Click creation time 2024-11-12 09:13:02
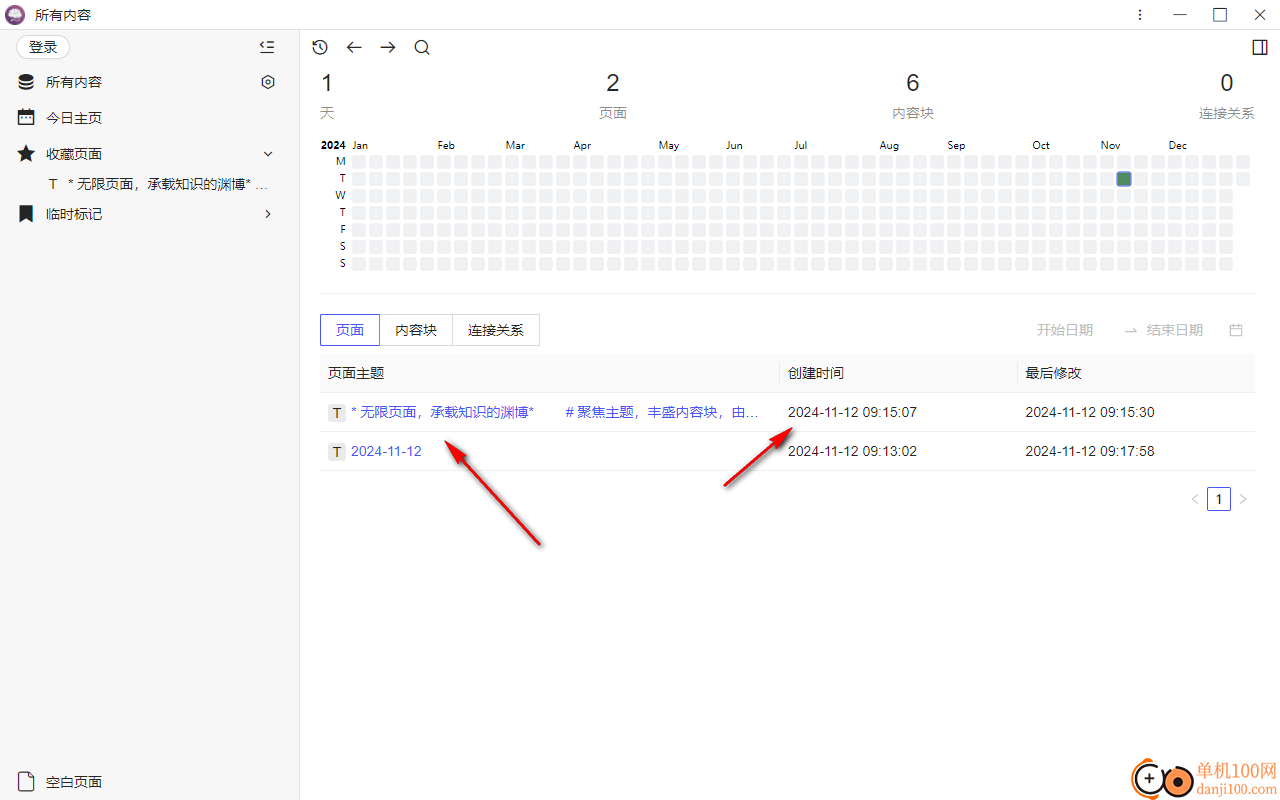 [852, 451]
